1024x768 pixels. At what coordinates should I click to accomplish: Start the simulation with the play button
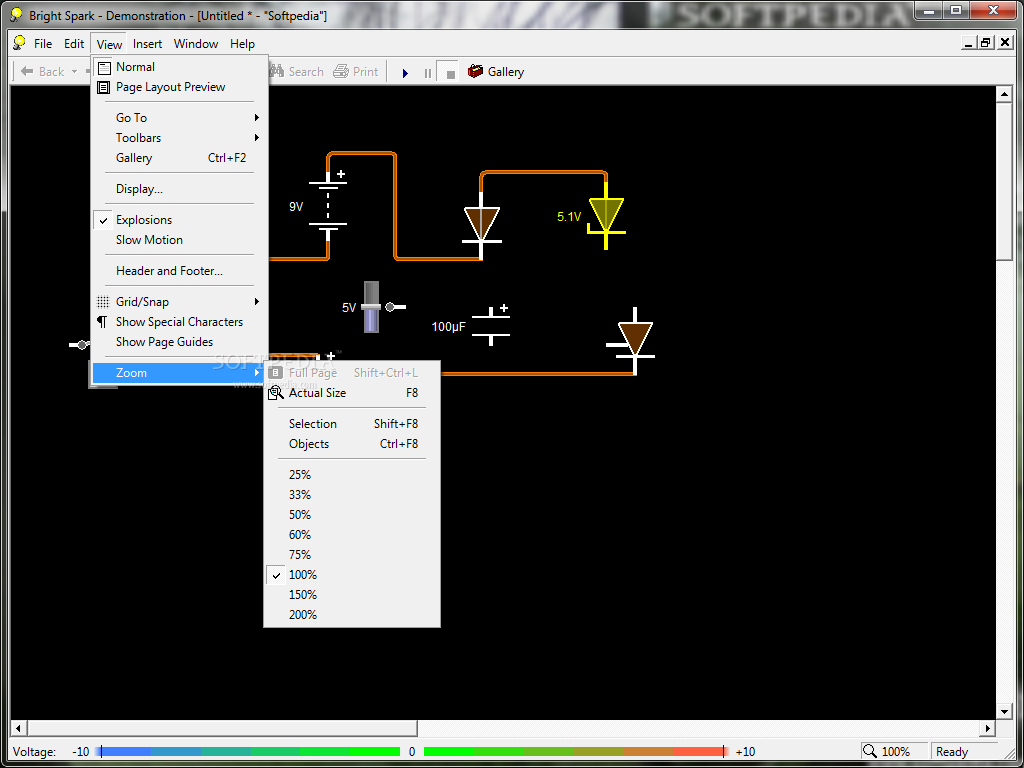(406, 73)
